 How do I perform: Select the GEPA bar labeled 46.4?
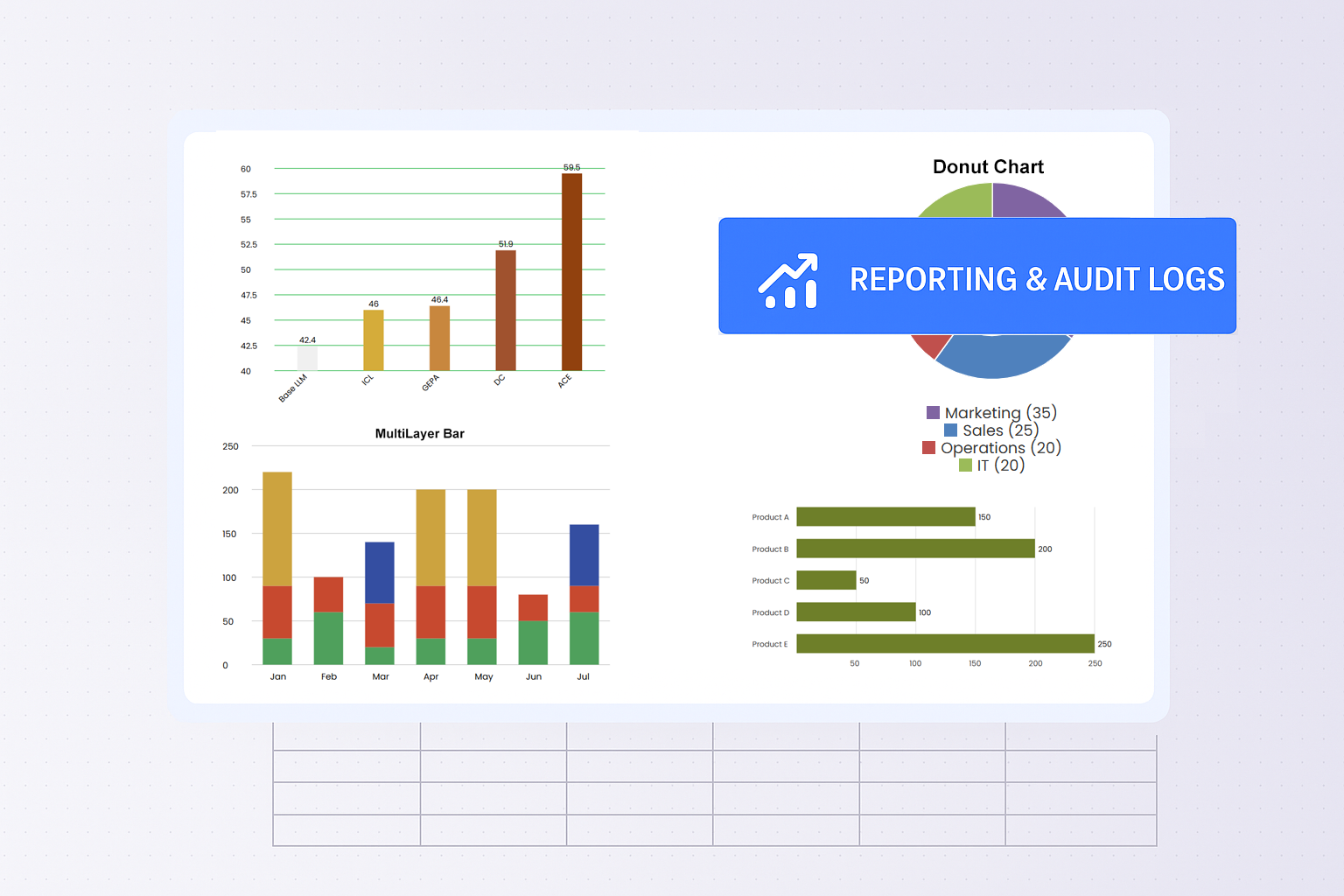tap(439, 338)
